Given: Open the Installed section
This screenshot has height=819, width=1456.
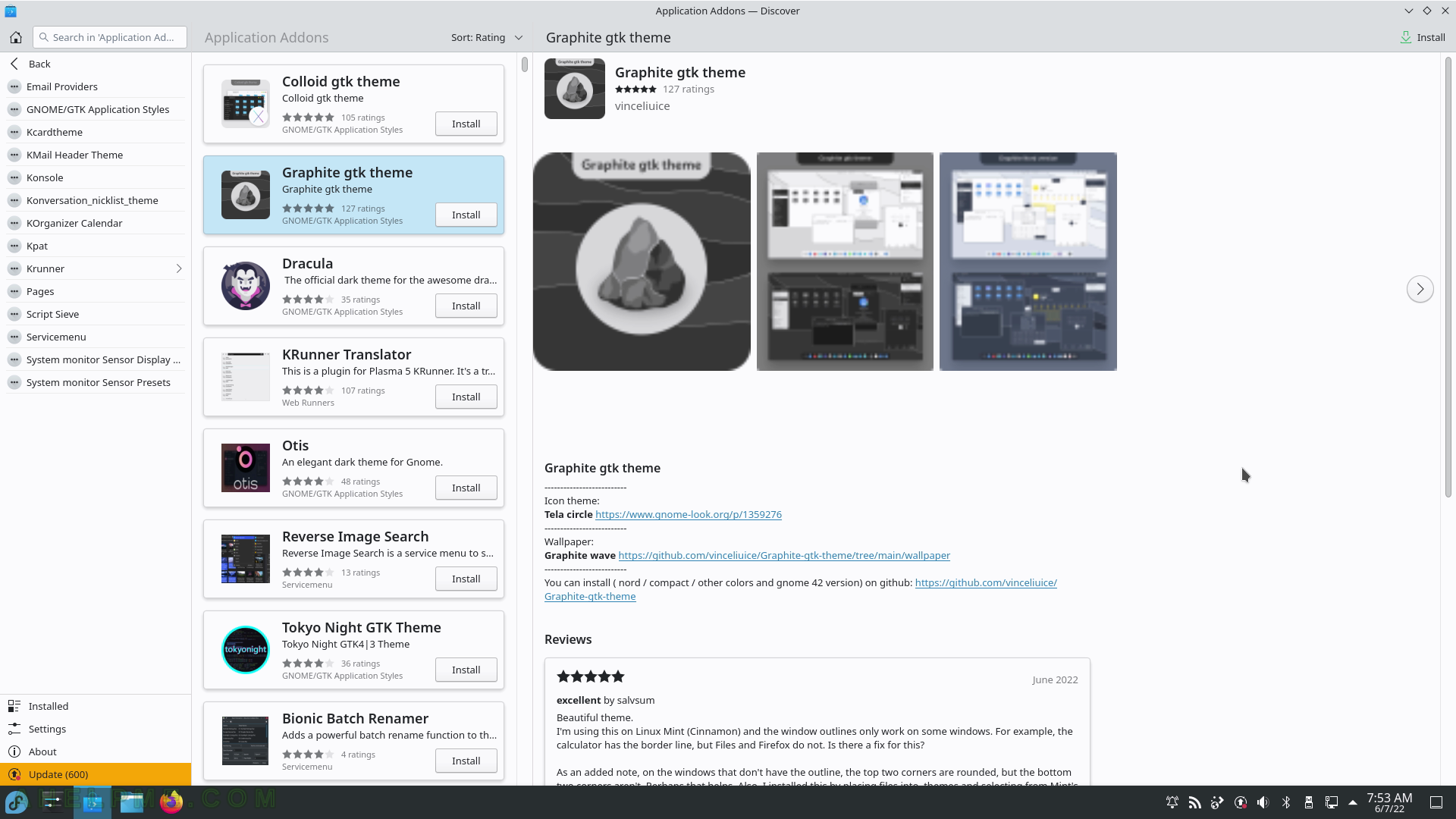Looking at the screenshot, I should pos(96,706).
